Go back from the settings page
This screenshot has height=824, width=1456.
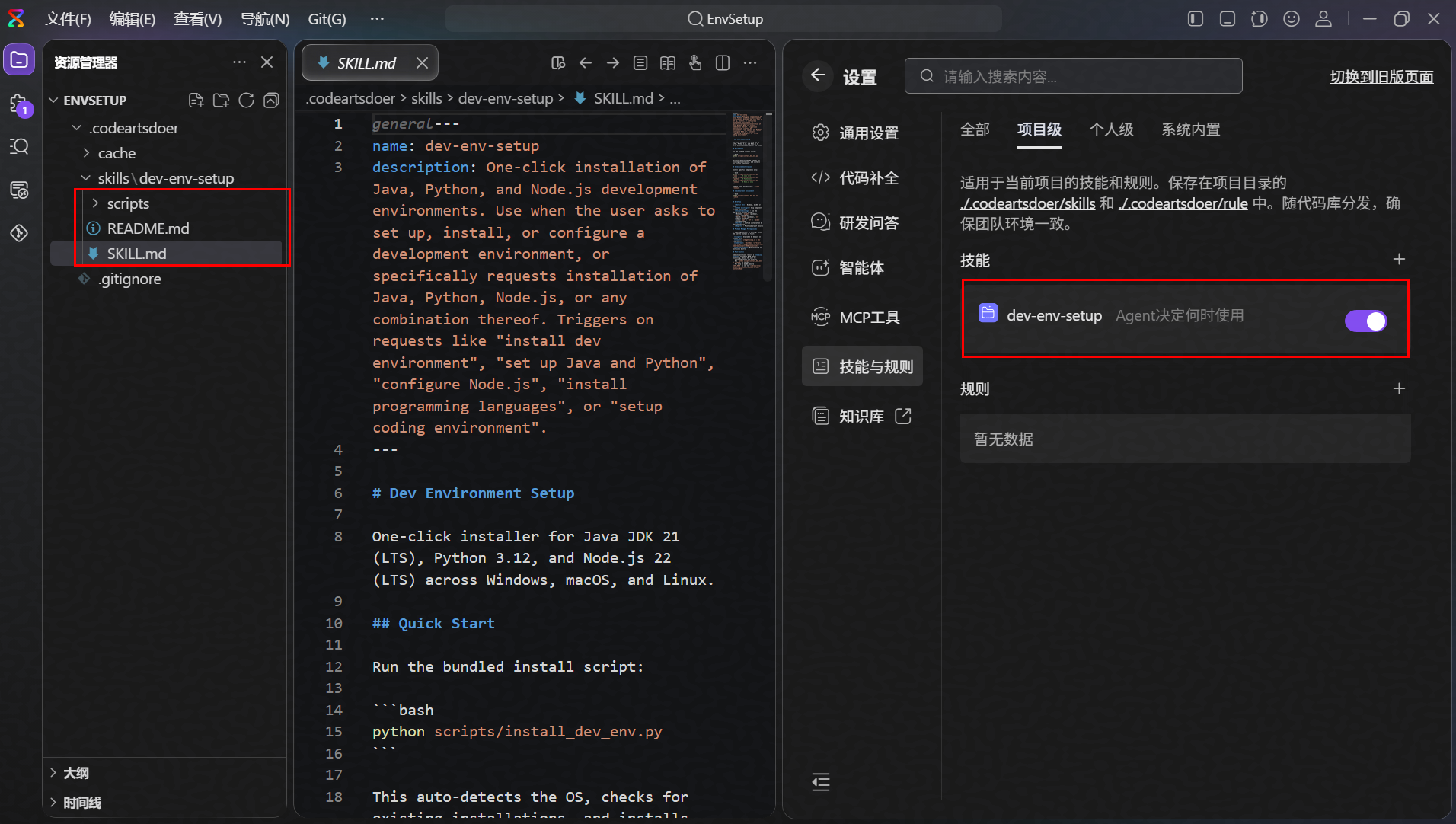pyautogui.click(x=818, y=75)
